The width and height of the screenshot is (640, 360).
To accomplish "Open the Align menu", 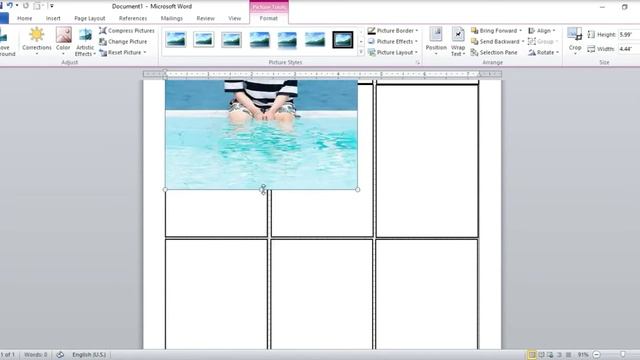I will click(x=542, y=31).
